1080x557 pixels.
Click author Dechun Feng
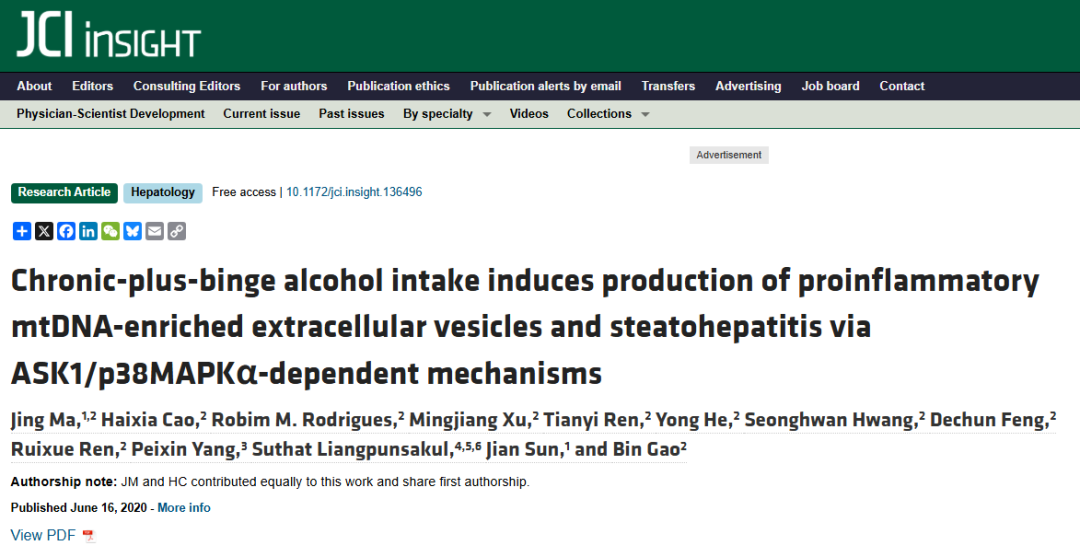click(x=988, y=419)
